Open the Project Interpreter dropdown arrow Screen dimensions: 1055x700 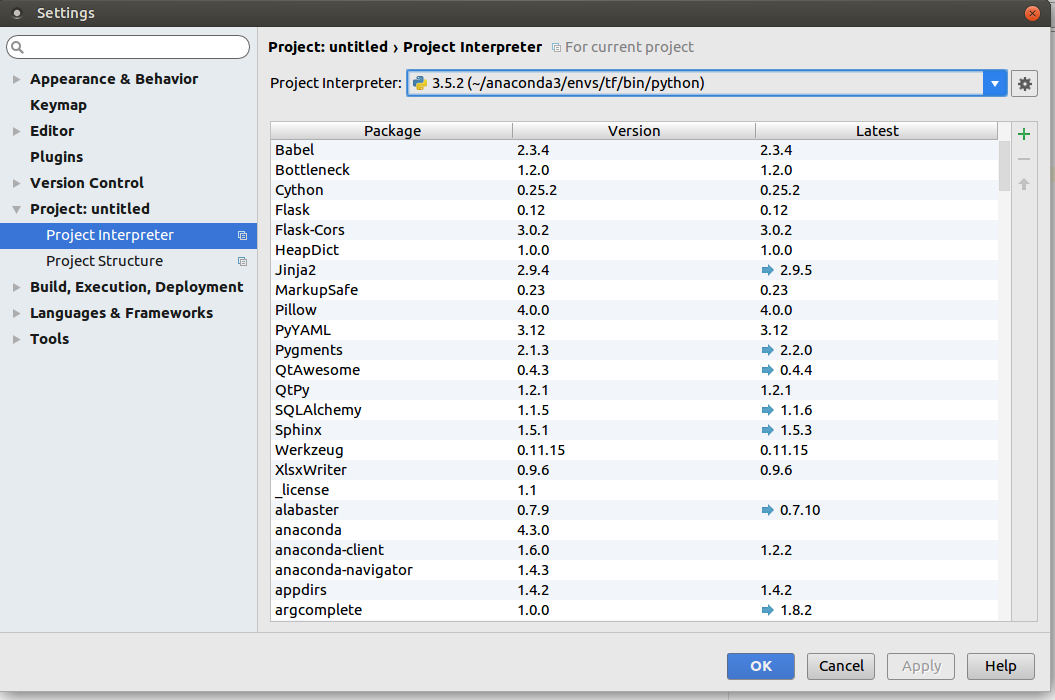(x=994, y=83)
